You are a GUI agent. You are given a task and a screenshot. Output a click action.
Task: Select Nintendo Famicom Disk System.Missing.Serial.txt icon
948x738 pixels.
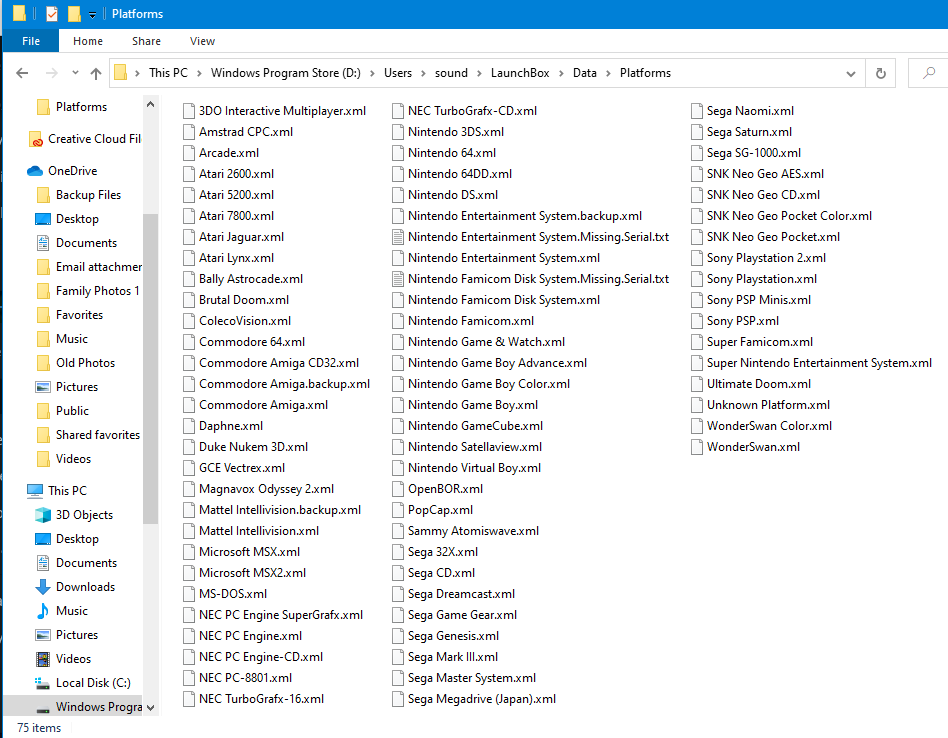coord(398,279)
